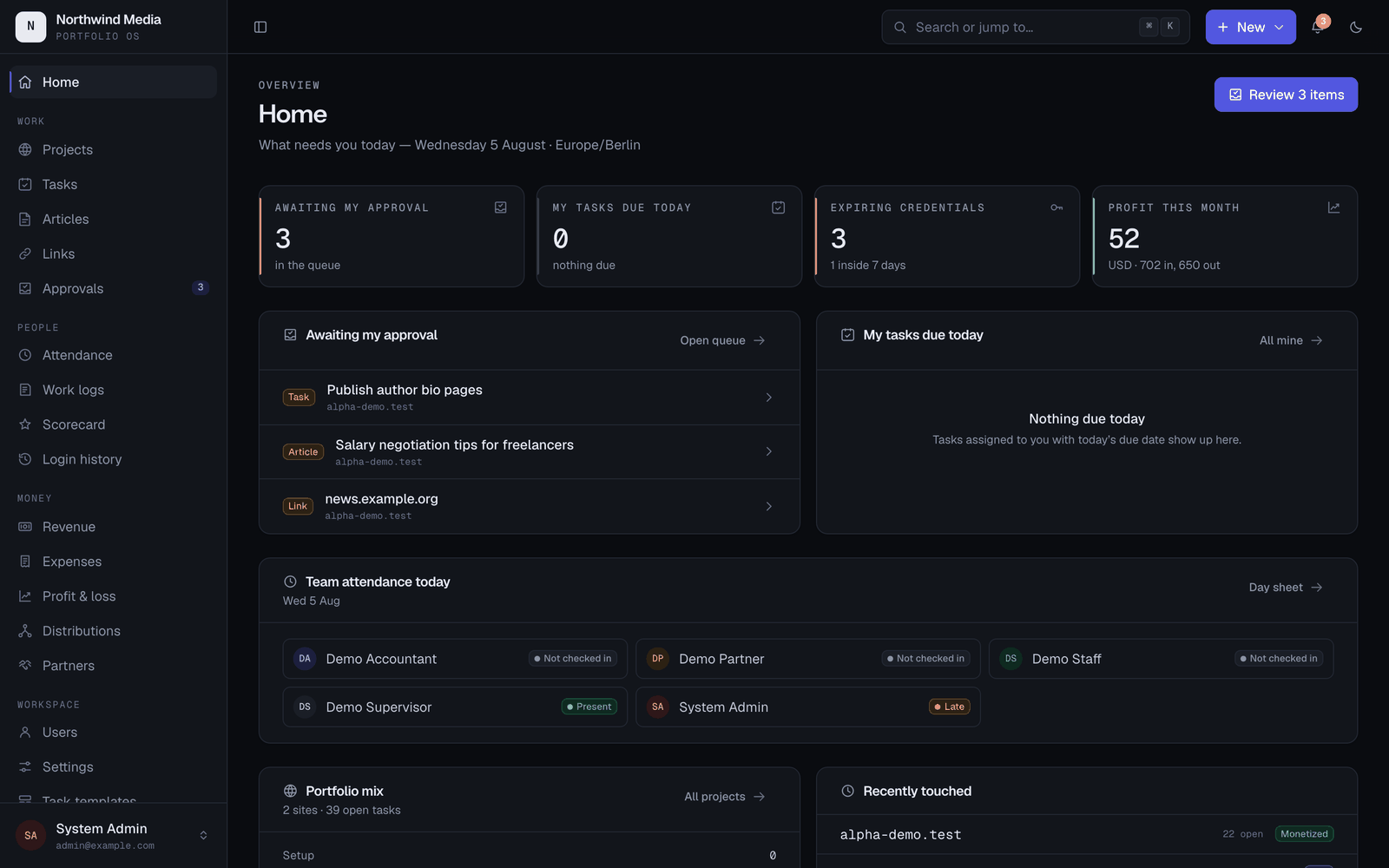
Task: Follow the Open queue link
Action: (722, 340)
